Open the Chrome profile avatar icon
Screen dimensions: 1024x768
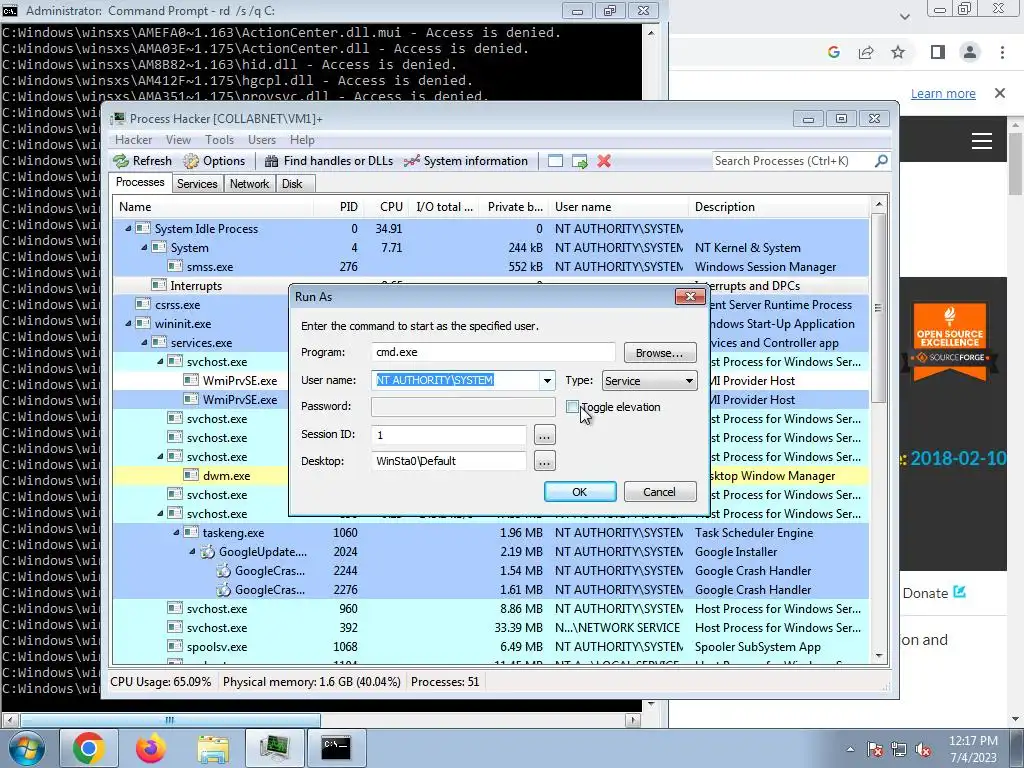click(970, 52)
